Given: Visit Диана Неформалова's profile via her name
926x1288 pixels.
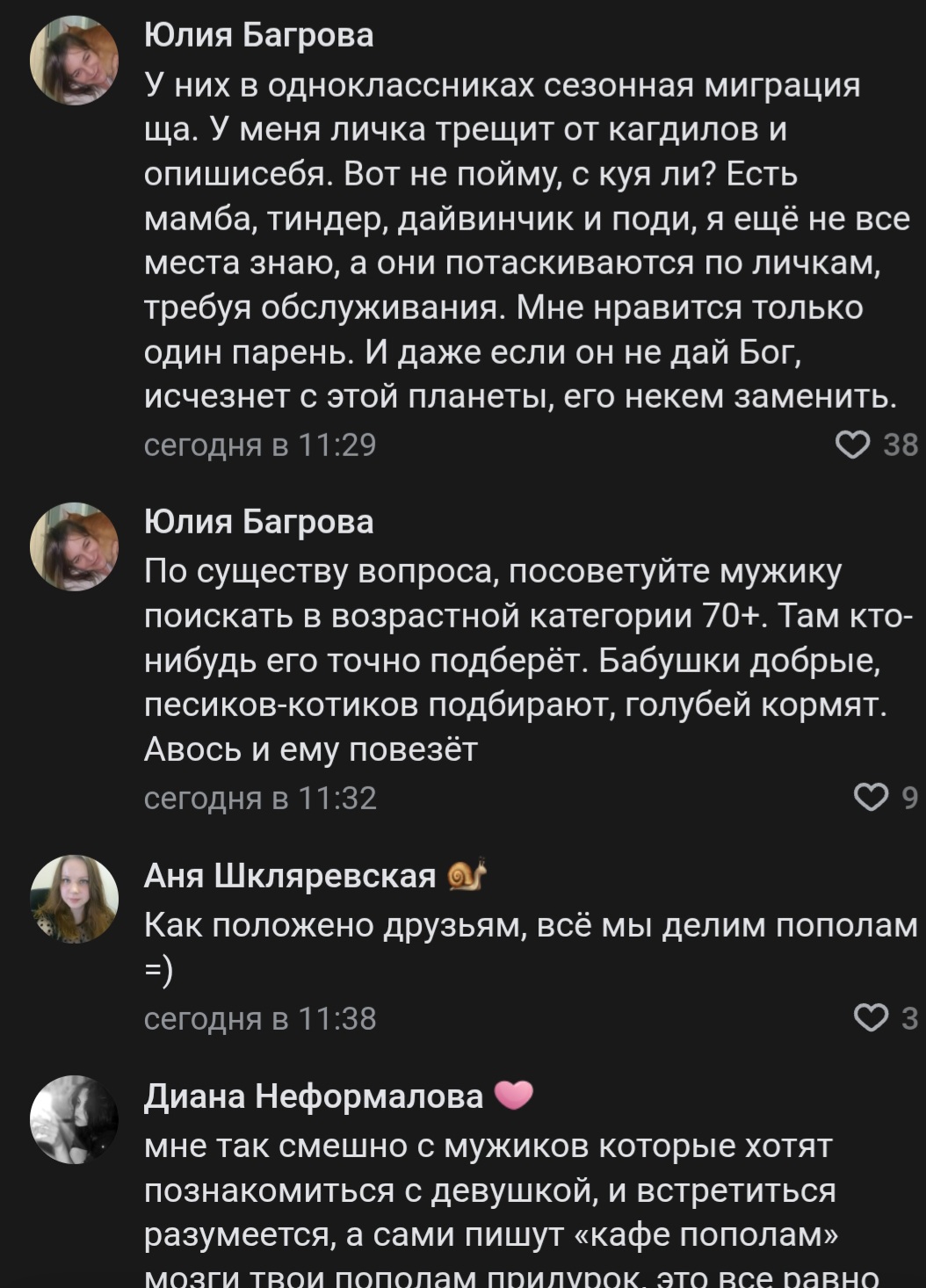Looking at the screenshot, I should [x=314, y=1096].
